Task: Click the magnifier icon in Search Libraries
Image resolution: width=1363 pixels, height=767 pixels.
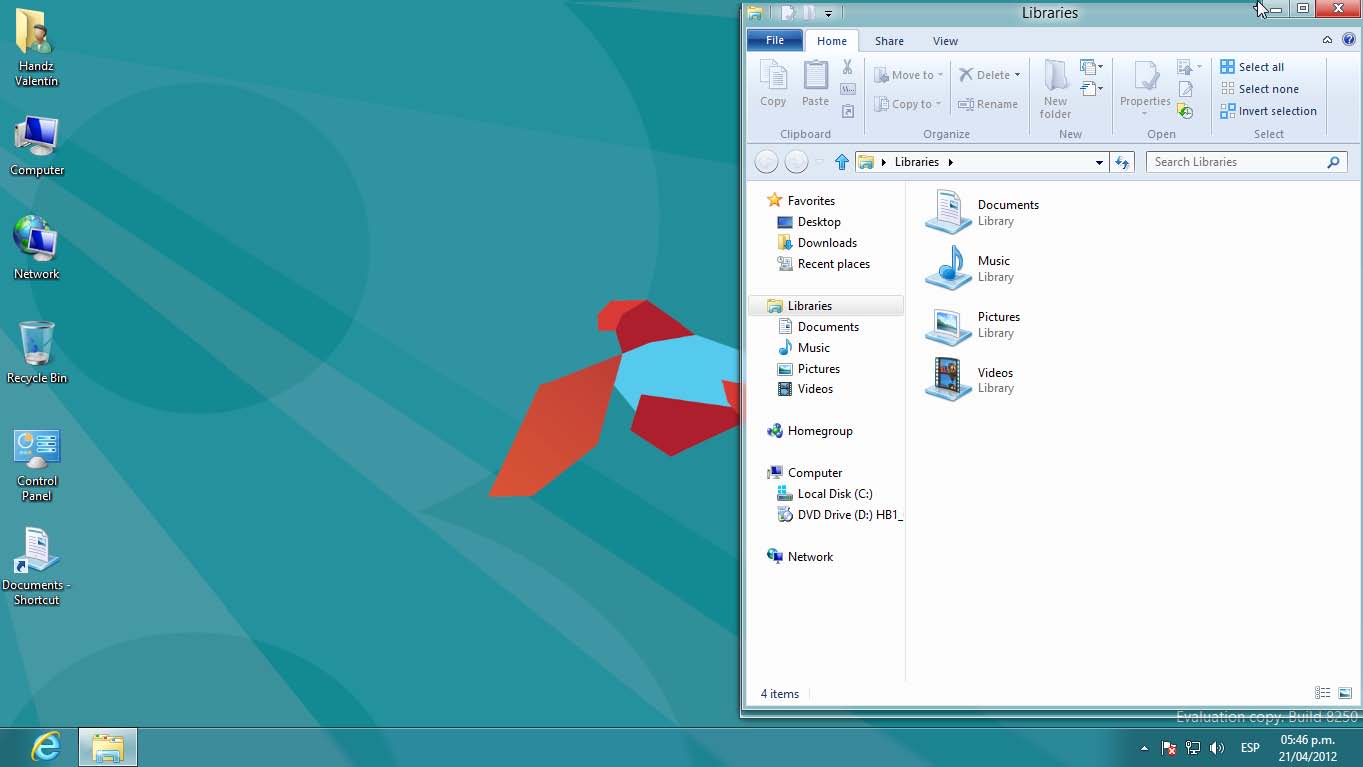Action: tap(1333, 162)
